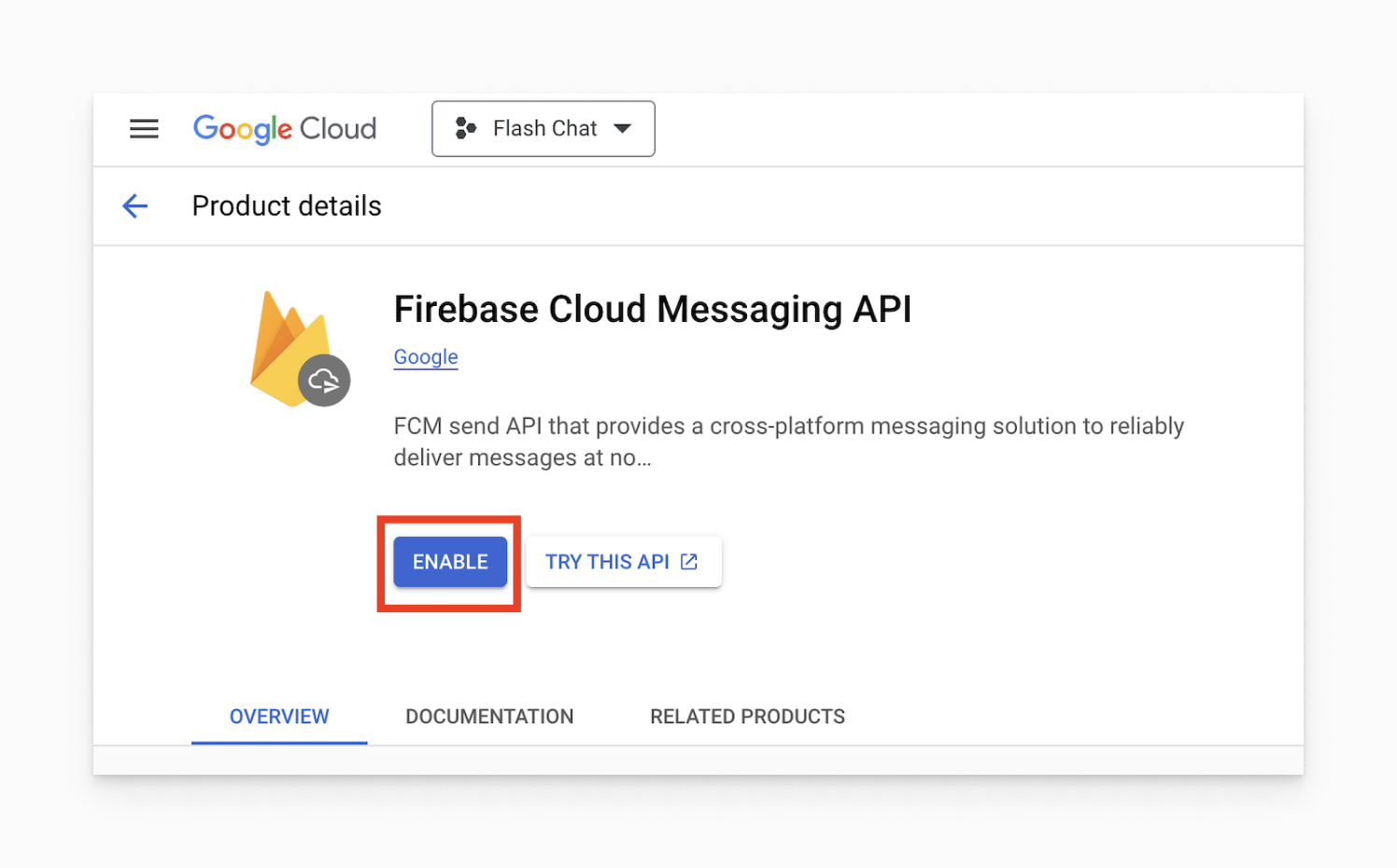Click the Product details header text
The height and width of the screenshot is (868, 1397).
[287, 205]
